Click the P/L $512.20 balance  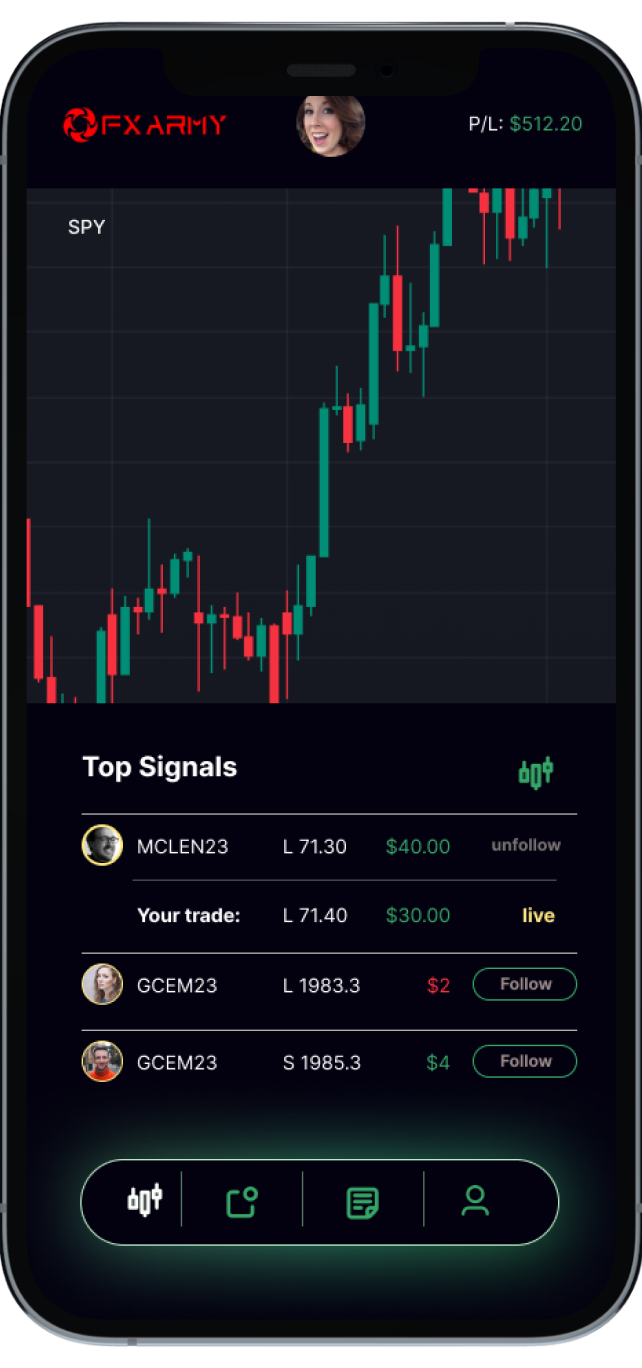click(525, 124)
